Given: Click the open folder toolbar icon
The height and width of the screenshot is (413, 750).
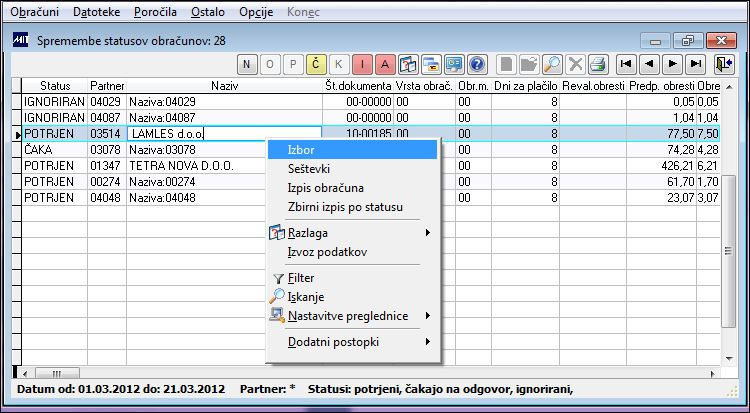Looking at the screenshot, I should [529, 64].
